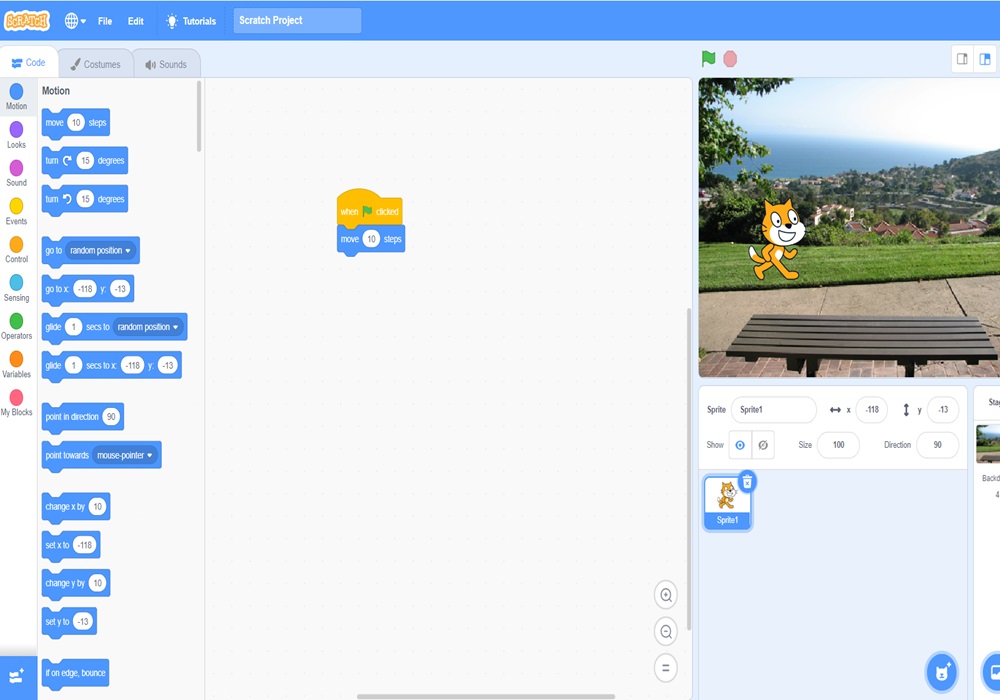The height and width of the screenshot is (700, 1000).
Task: Open random position dropdown in glide block
Action: click(149, 327)
